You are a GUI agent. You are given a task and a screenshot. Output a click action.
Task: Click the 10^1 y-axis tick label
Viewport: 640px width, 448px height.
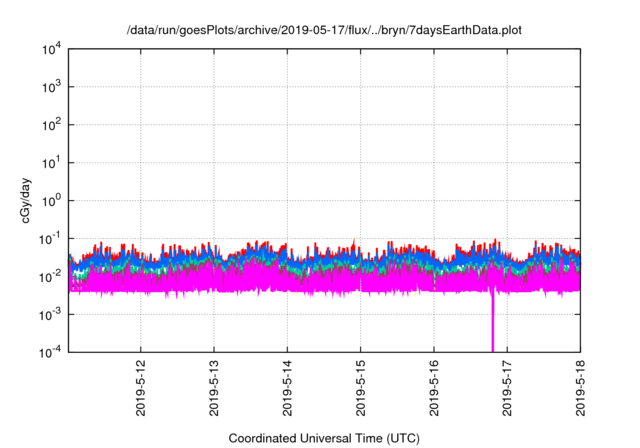click(x=51, y=163)
